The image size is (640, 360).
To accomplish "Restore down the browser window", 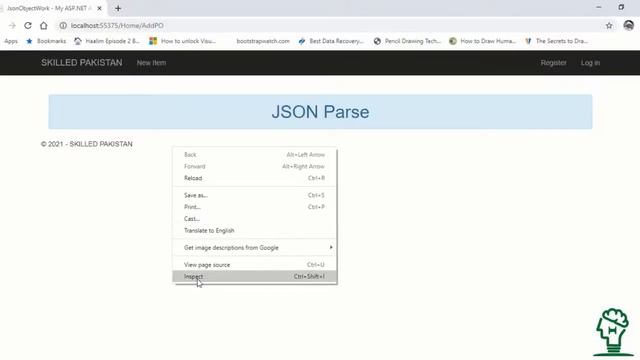I will [621, 7].
